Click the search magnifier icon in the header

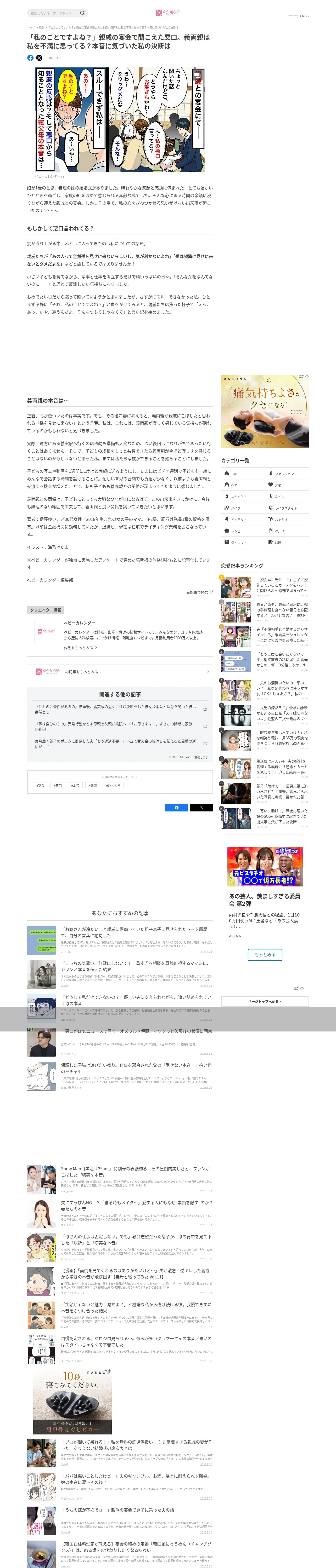pos(82,13)
